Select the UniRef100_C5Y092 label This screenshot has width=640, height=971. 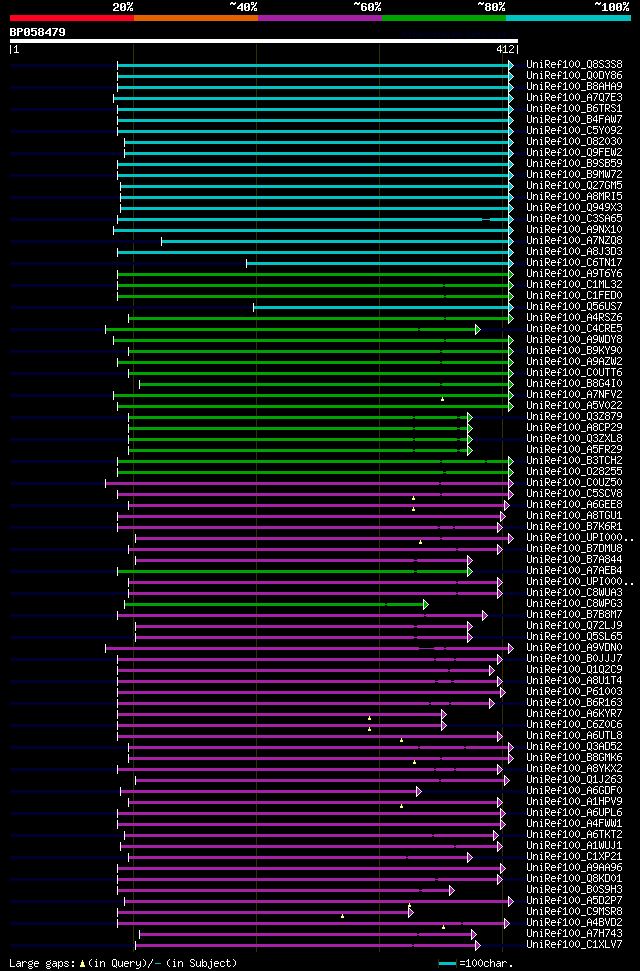[574, 131]
